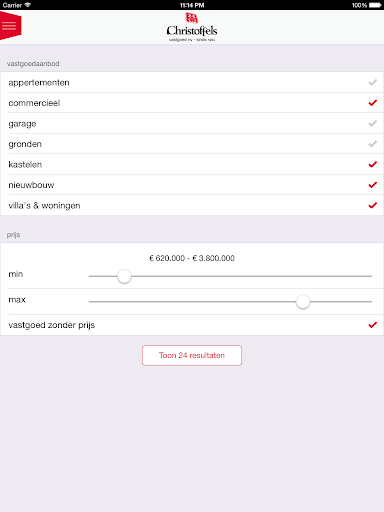Viewport: 384px width, 512px height.
Task: Select the garage row label
Action: (x=22, y=124)
